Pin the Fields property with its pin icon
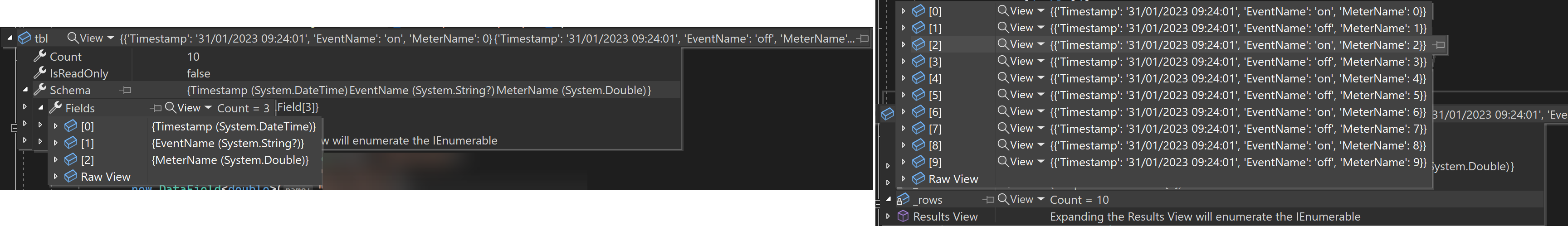The height and width of the screenshot is (226, 1568). (156, 108)
